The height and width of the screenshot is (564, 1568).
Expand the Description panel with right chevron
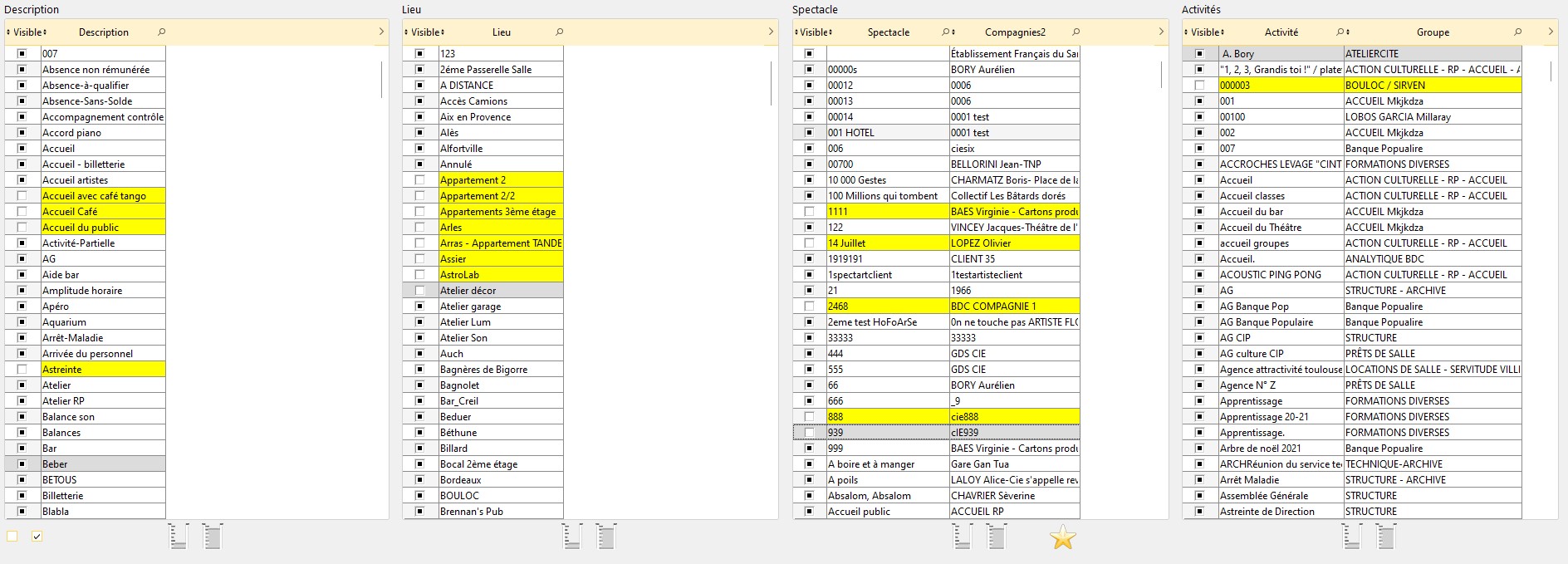381,32
